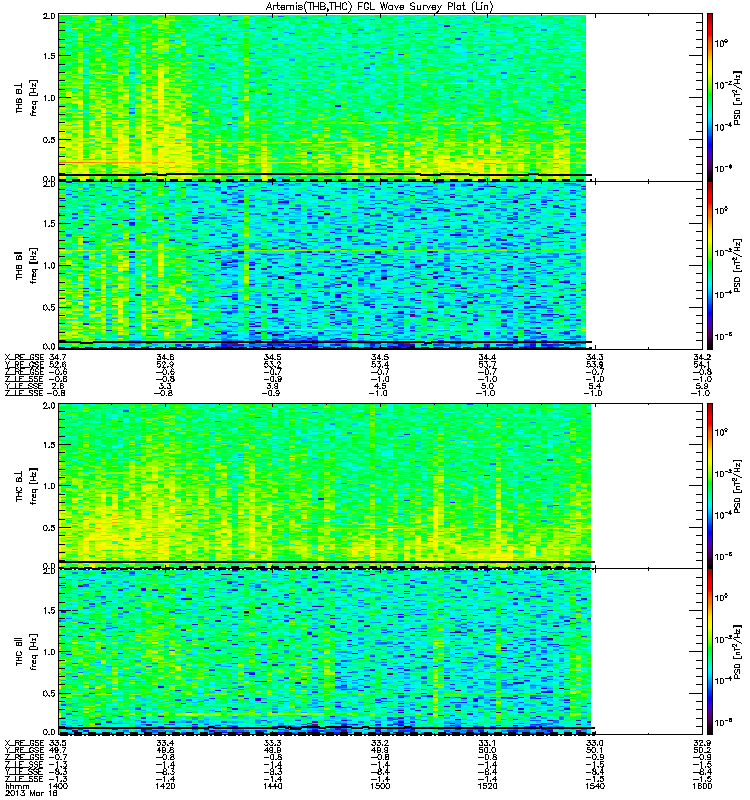Viewport: 750px width, 800px height.
Task: Click the X_RE_GSE value 32.9
Action: pyautogui.click(x=702, y=743)
